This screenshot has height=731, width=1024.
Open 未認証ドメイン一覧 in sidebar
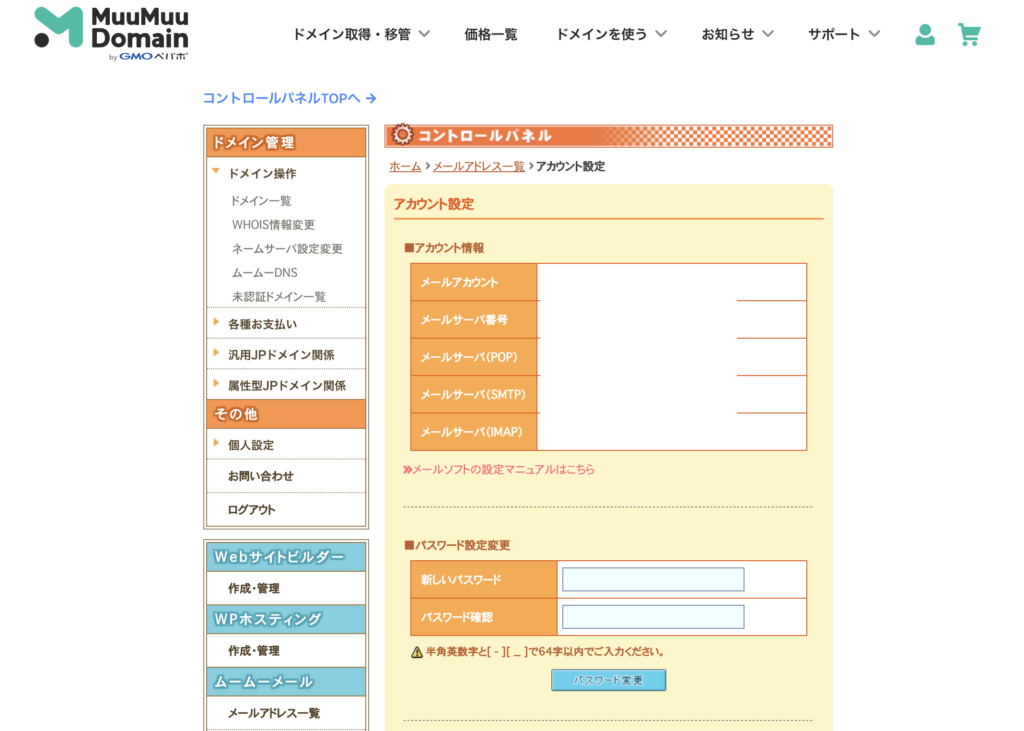coord(278,297)
